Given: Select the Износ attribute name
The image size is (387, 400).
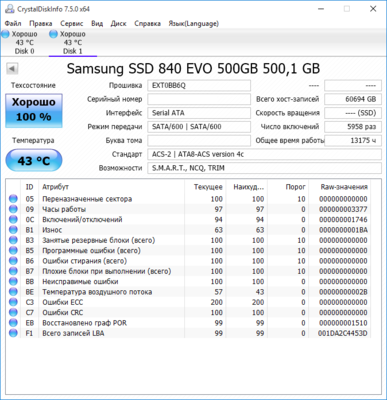Looking at the screenshot, I should 52,230.
